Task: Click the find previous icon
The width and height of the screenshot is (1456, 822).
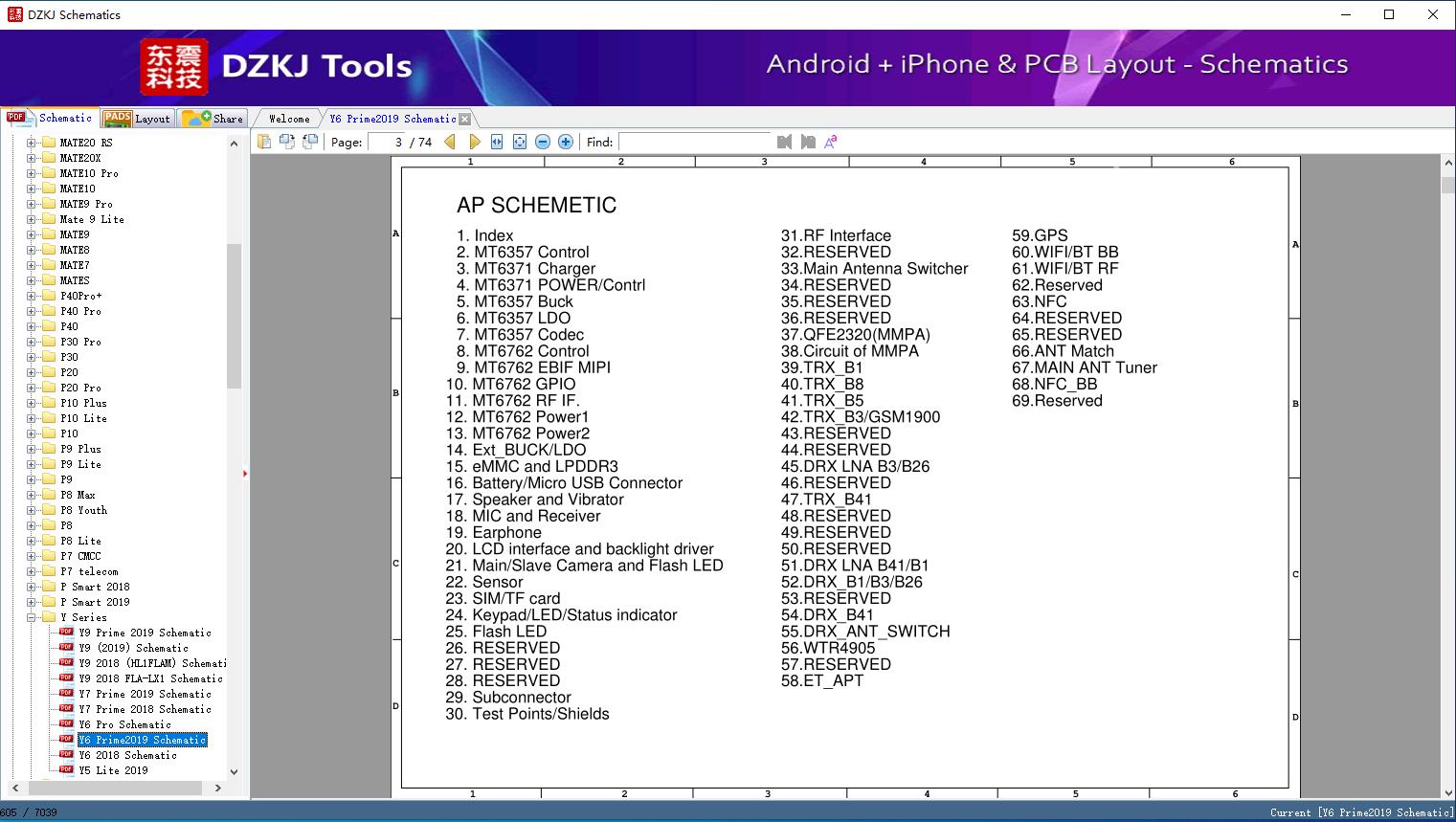Action: [x=785, y=142]
